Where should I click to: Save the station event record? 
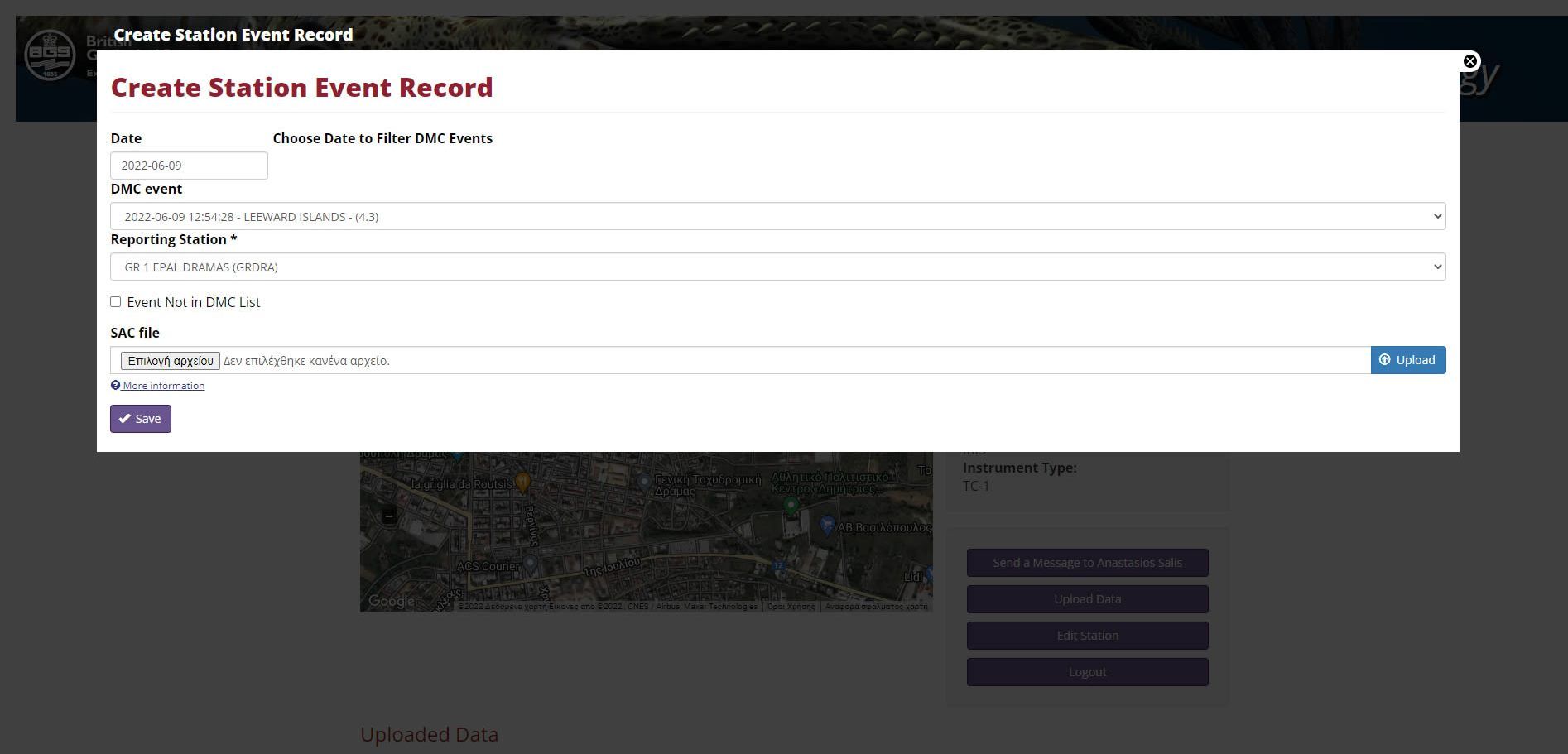click(141, 419)
